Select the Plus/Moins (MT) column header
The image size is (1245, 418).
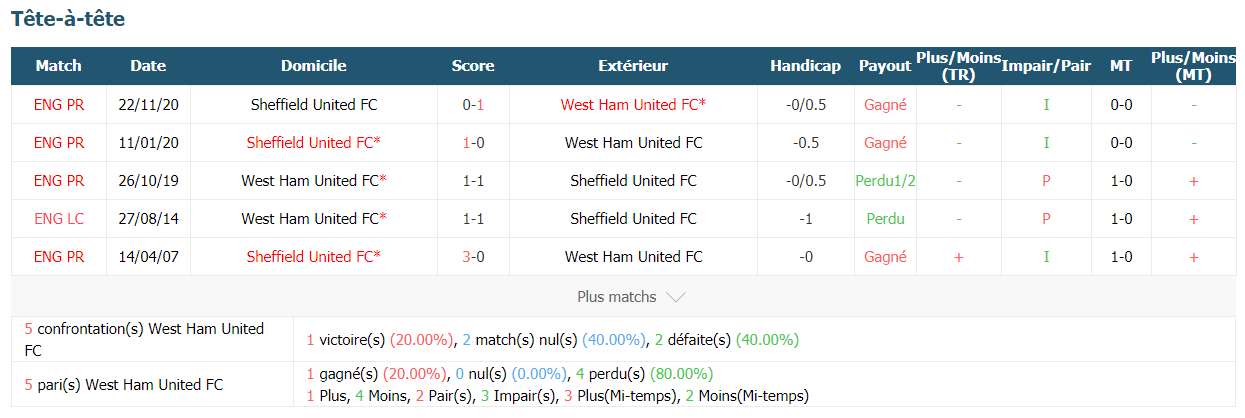(x=1193, y=66)
